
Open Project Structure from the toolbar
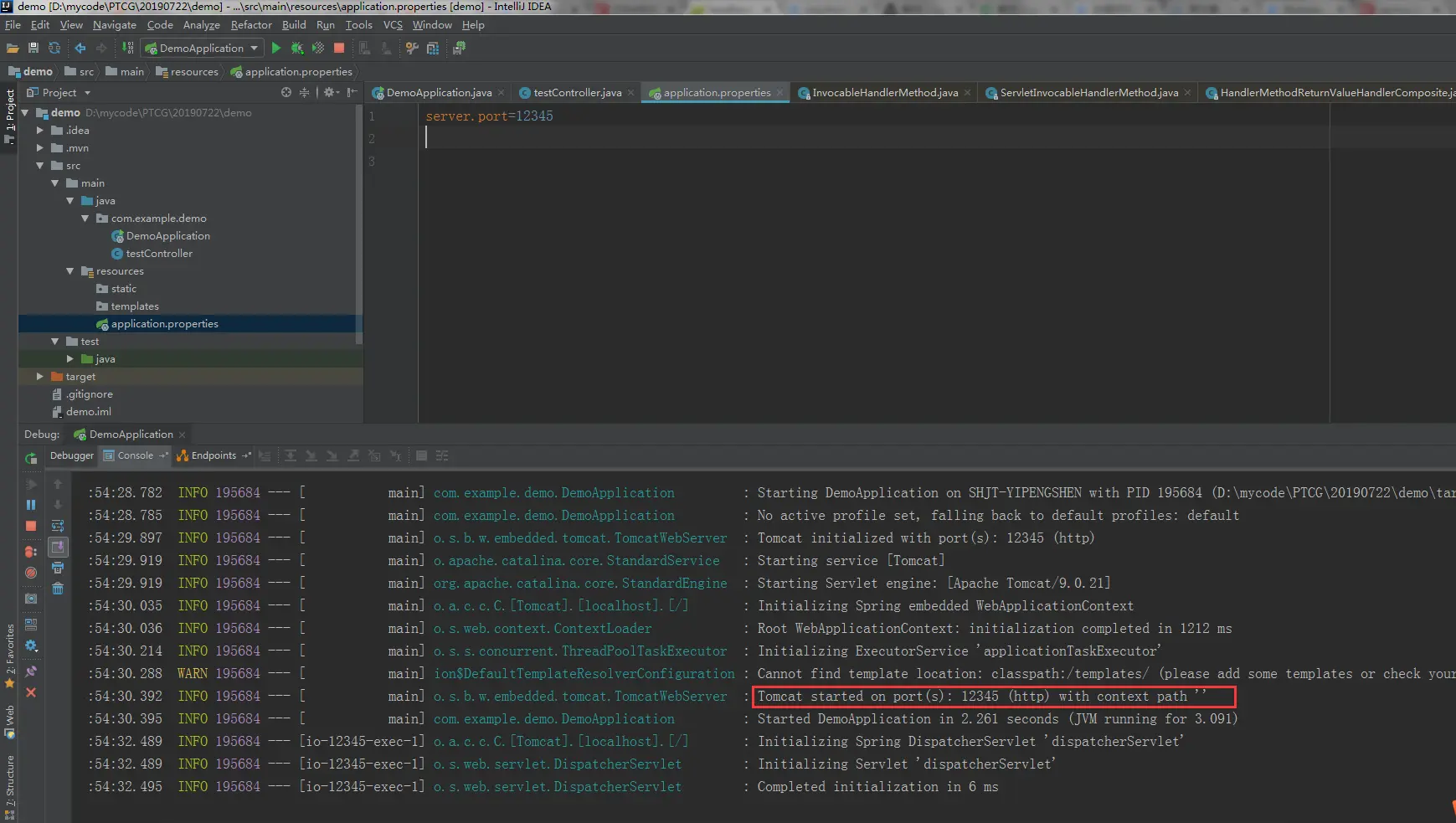[433, 49]
